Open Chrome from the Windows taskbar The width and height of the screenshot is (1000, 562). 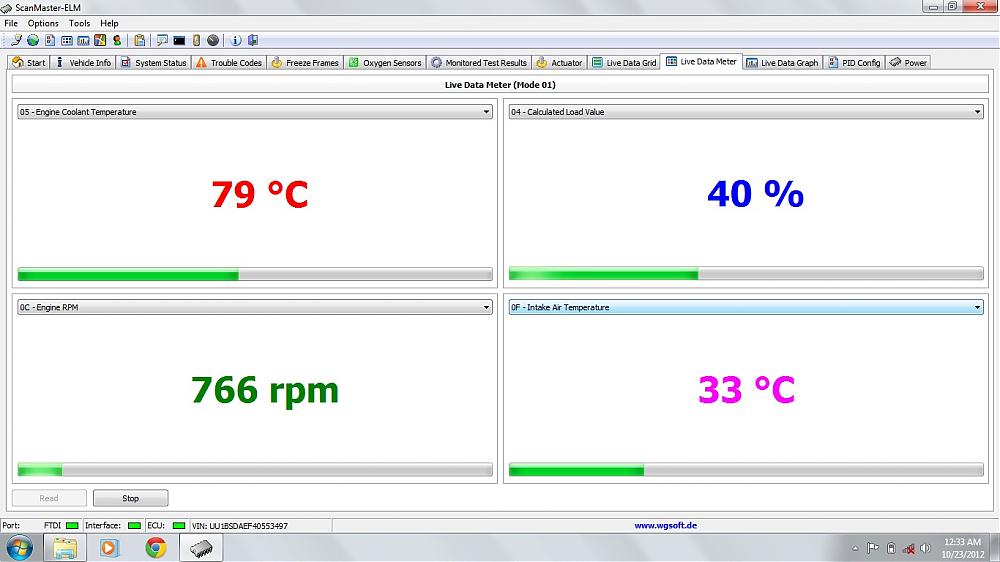155,547
